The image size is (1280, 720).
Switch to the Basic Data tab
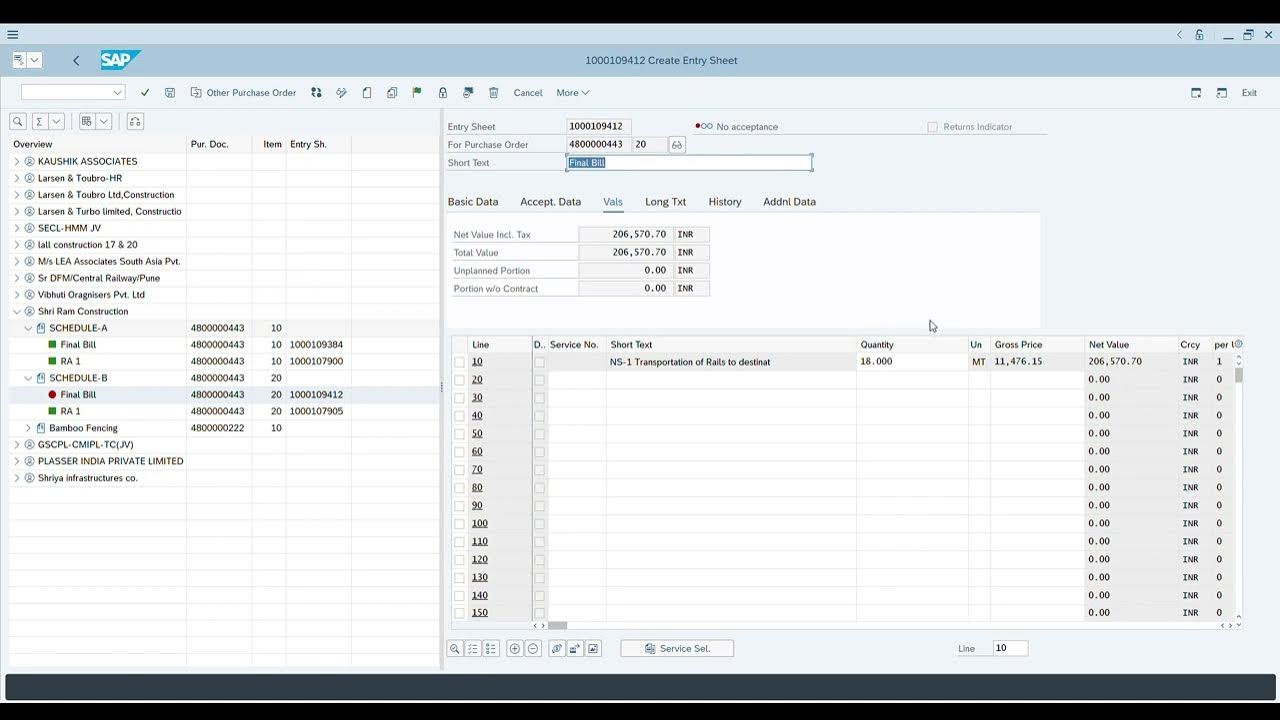click(x=473, y=202)
